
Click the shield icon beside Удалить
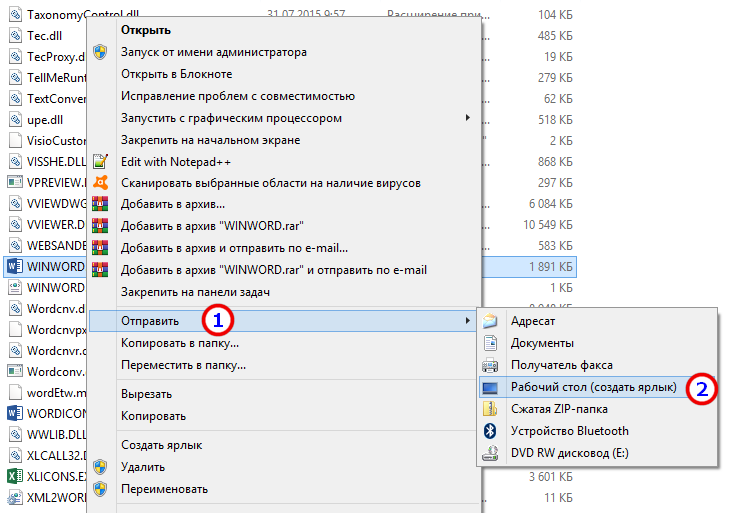click(100, 467)
